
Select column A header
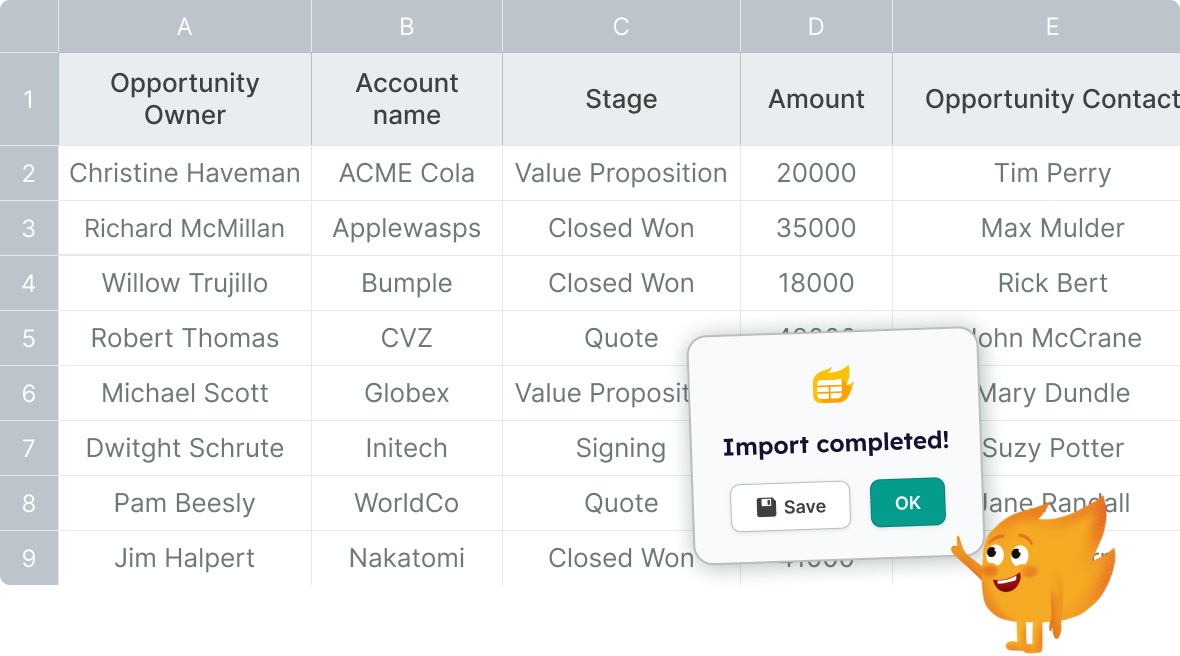click(185, 27)
